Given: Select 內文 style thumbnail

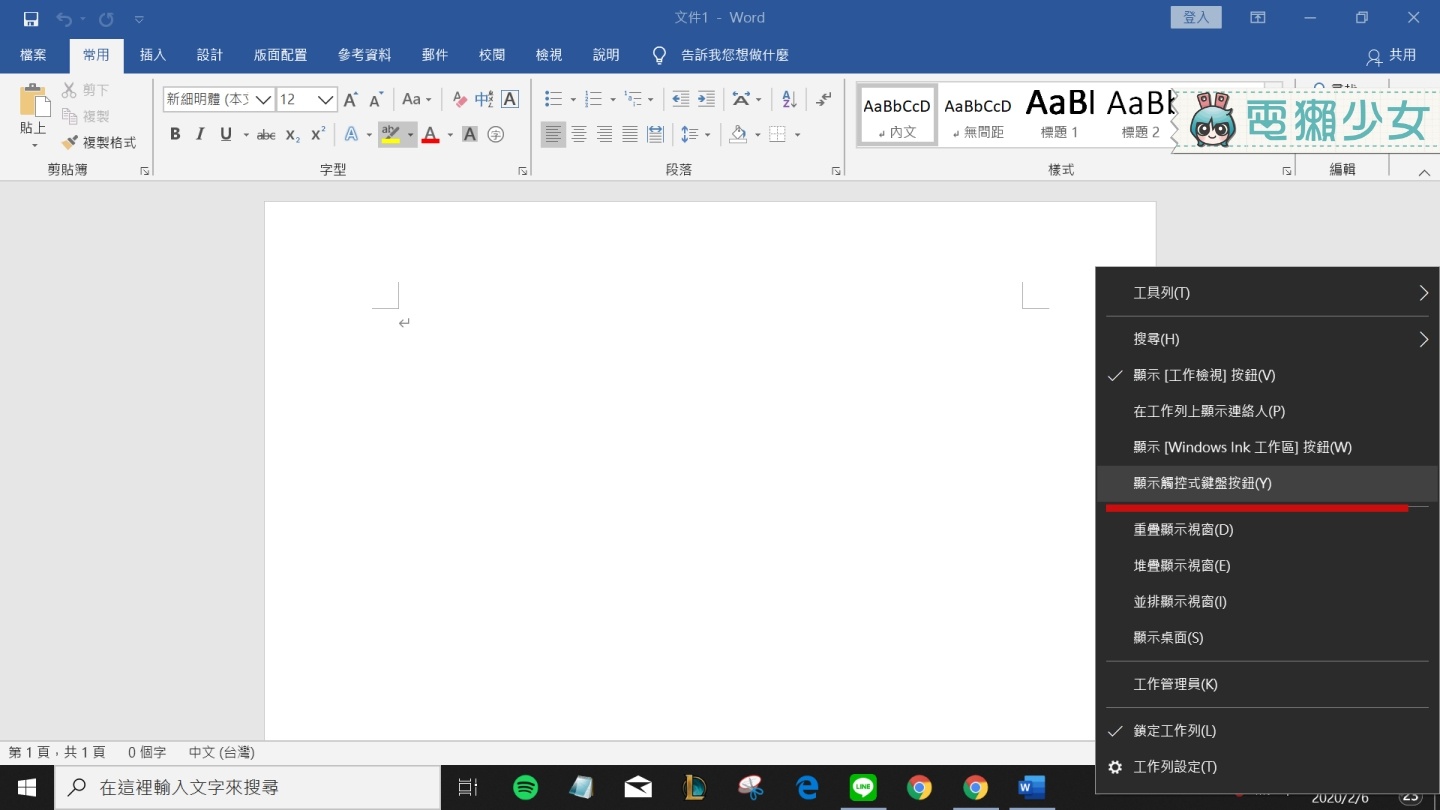Looking at the screenshot, I should pos(897,115).
